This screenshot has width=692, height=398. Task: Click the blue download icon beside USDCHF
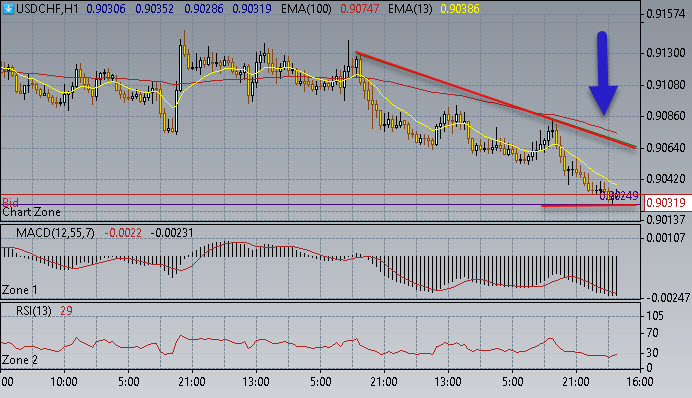click(x=8, y=8)
